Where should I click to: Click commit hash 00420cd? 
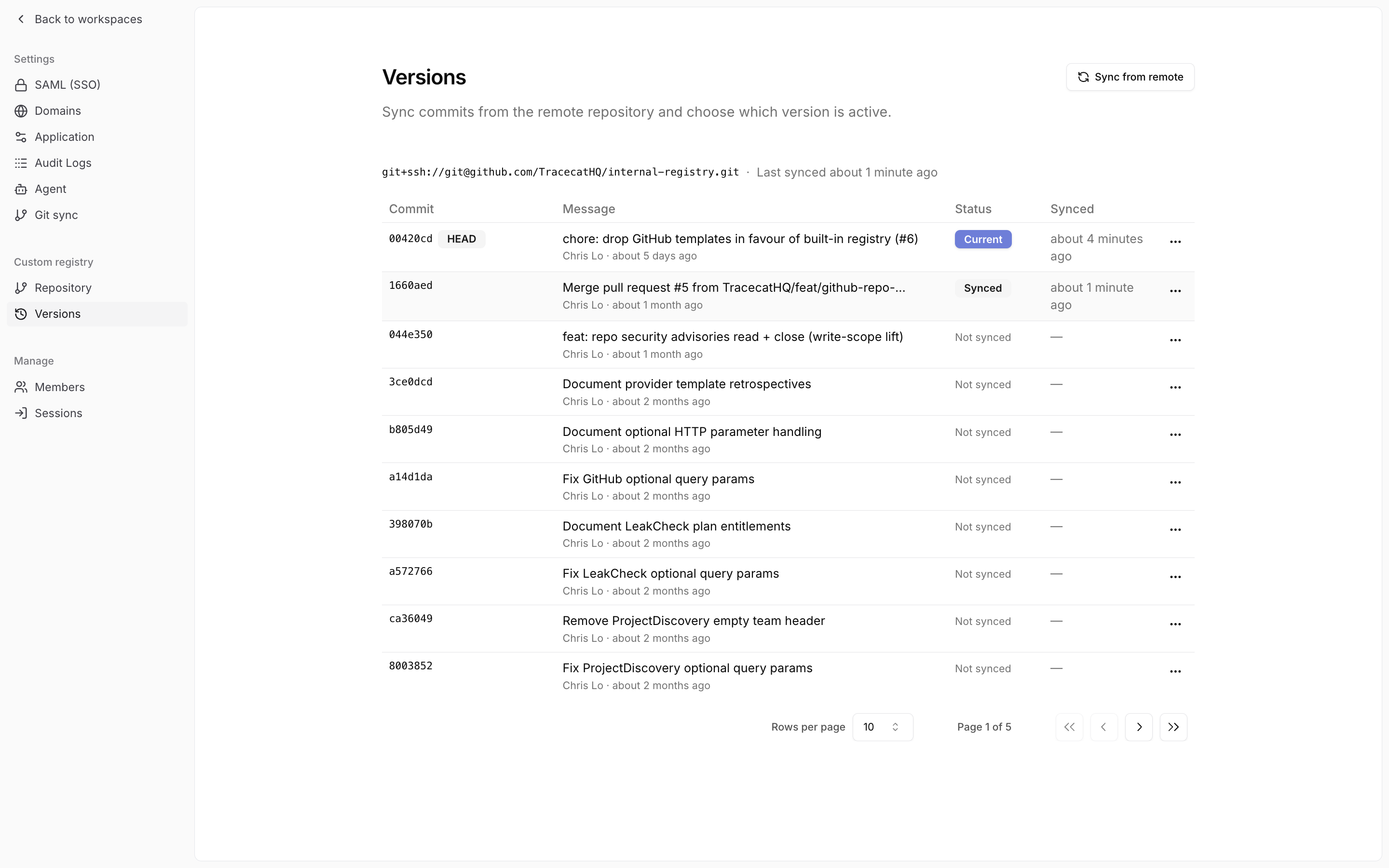pos(410,239)
